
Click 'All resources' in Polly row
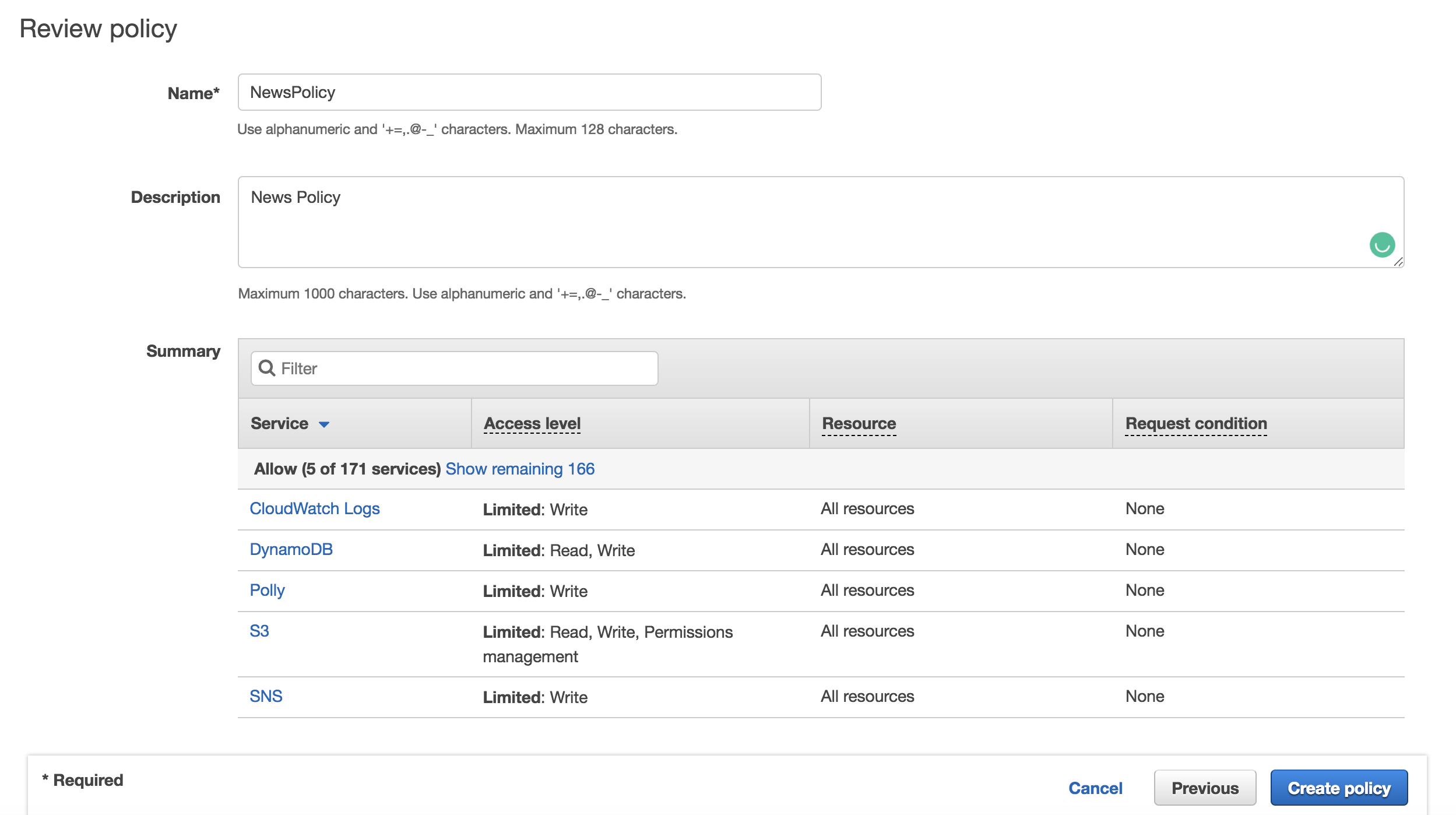pyautogui.click(x=867, y=590)
